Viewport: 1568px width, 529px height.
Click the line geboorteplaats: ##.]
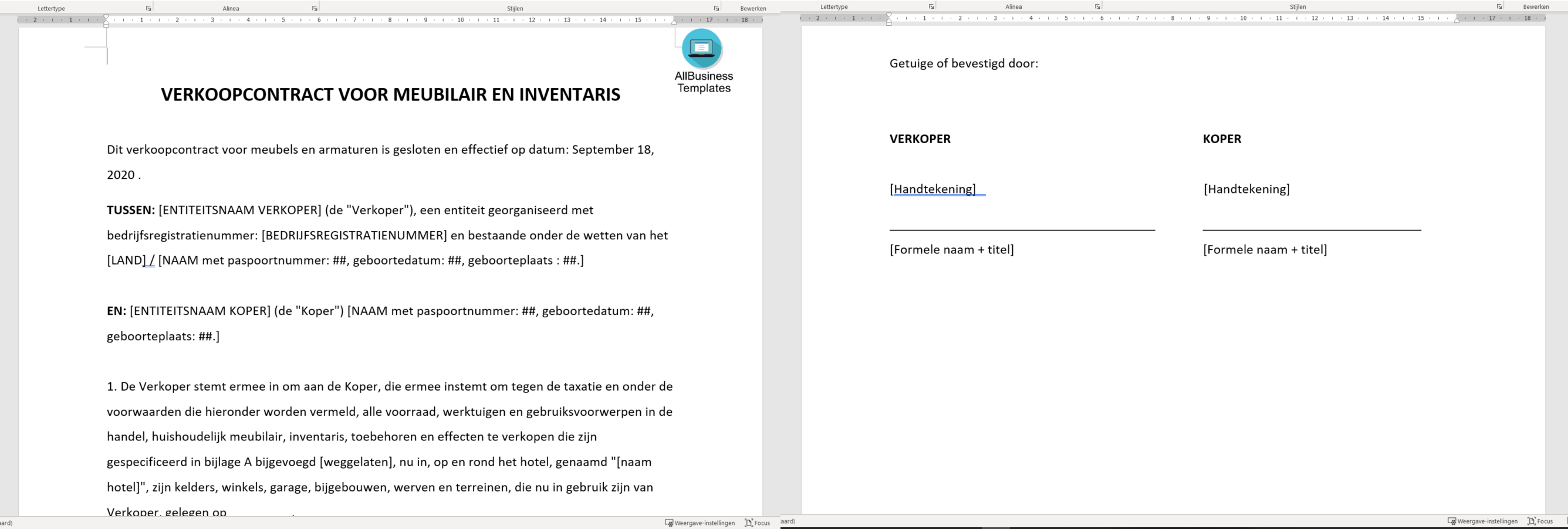tap(163, 336)
